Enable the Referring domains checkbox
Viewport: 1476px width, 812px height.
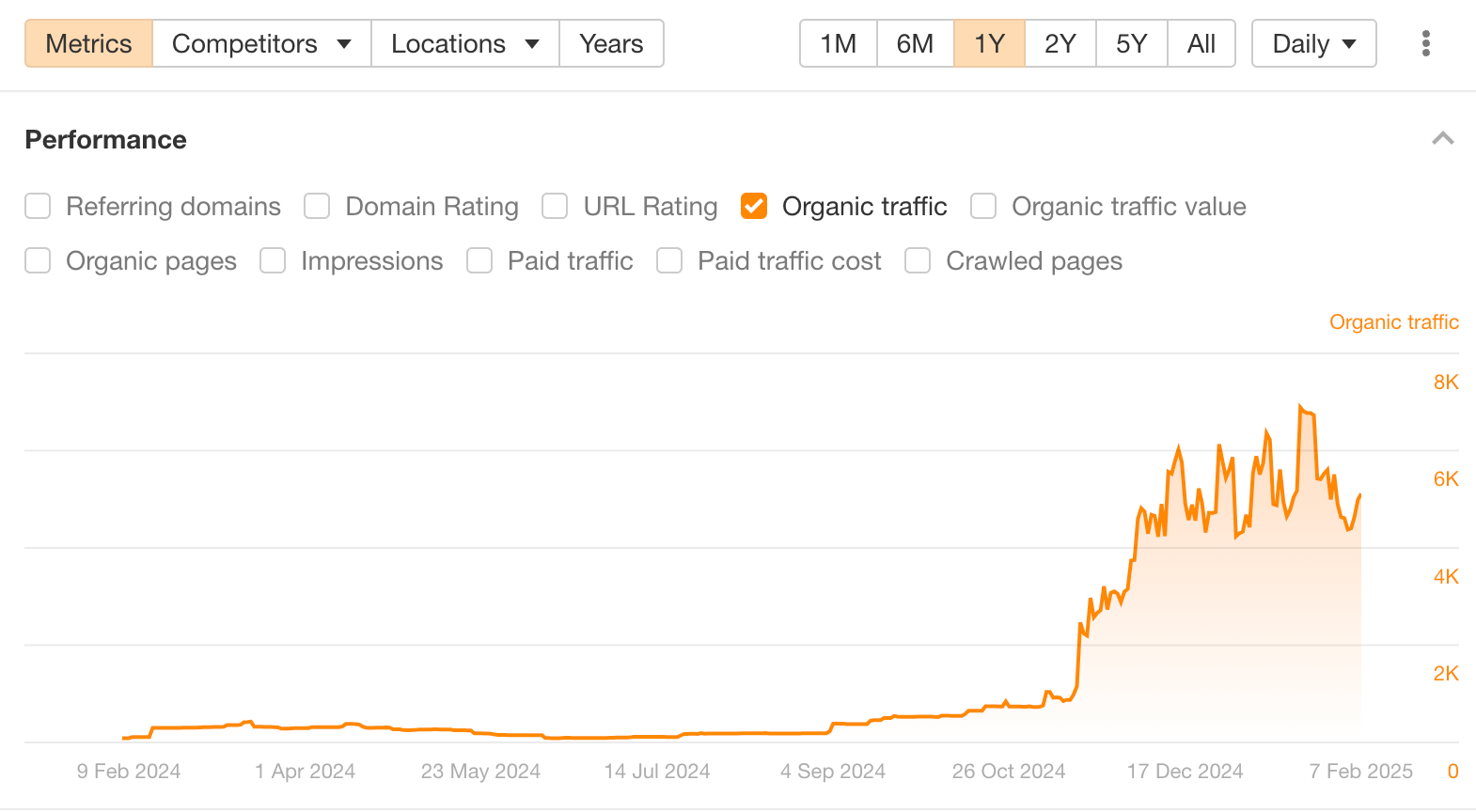[38, 206]
